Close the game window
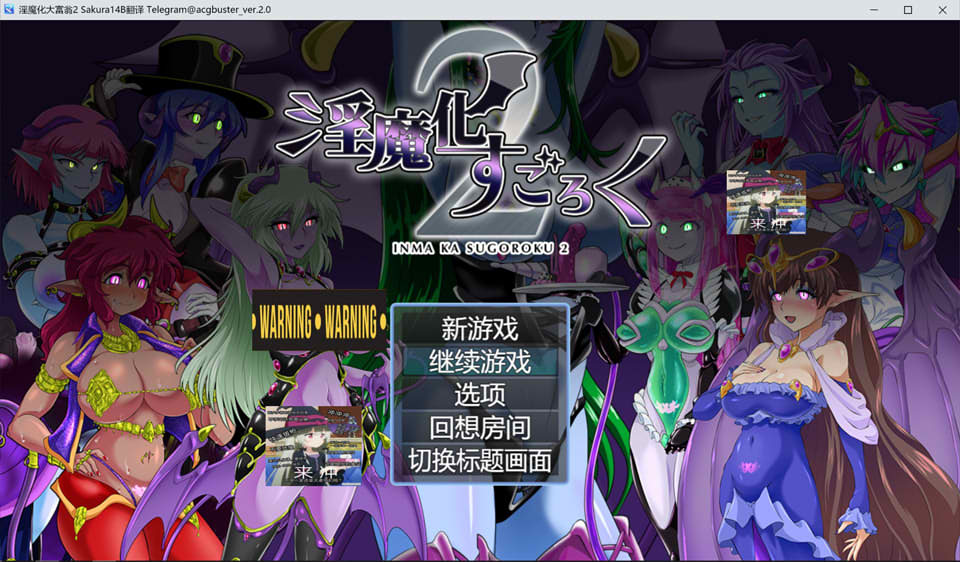 942,10
